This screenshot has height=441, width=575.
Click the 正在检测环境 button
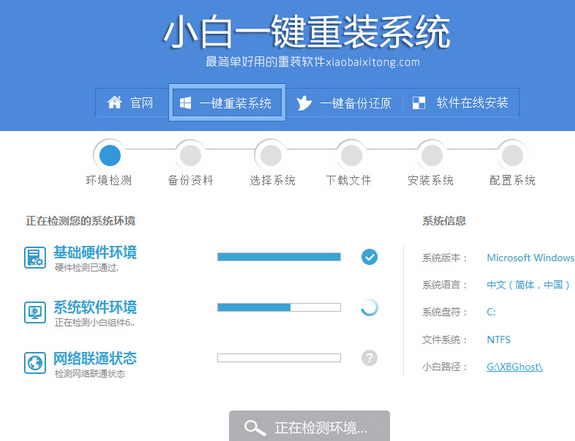point(309,426)
